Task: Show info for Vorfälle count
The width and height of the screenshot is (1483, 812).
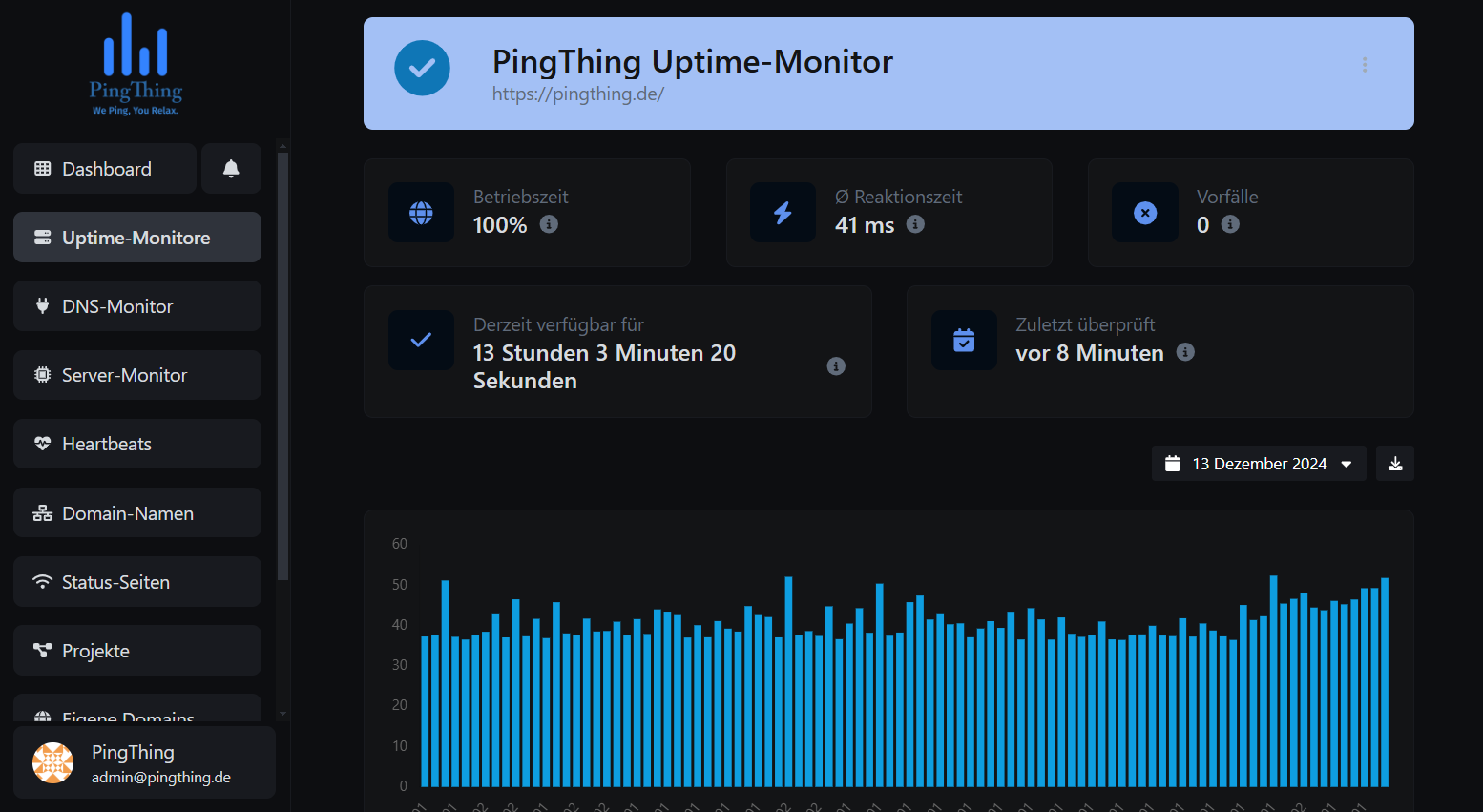Action: click(1230, 224)
